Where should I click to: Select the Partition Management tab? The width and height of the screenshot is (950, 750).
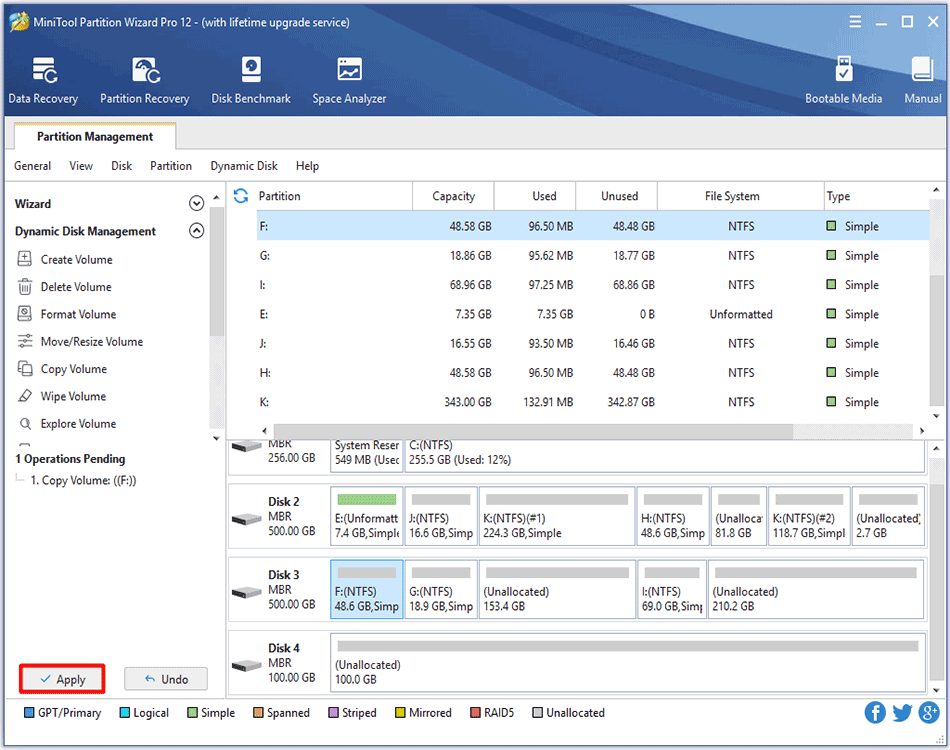coord(95,137)
